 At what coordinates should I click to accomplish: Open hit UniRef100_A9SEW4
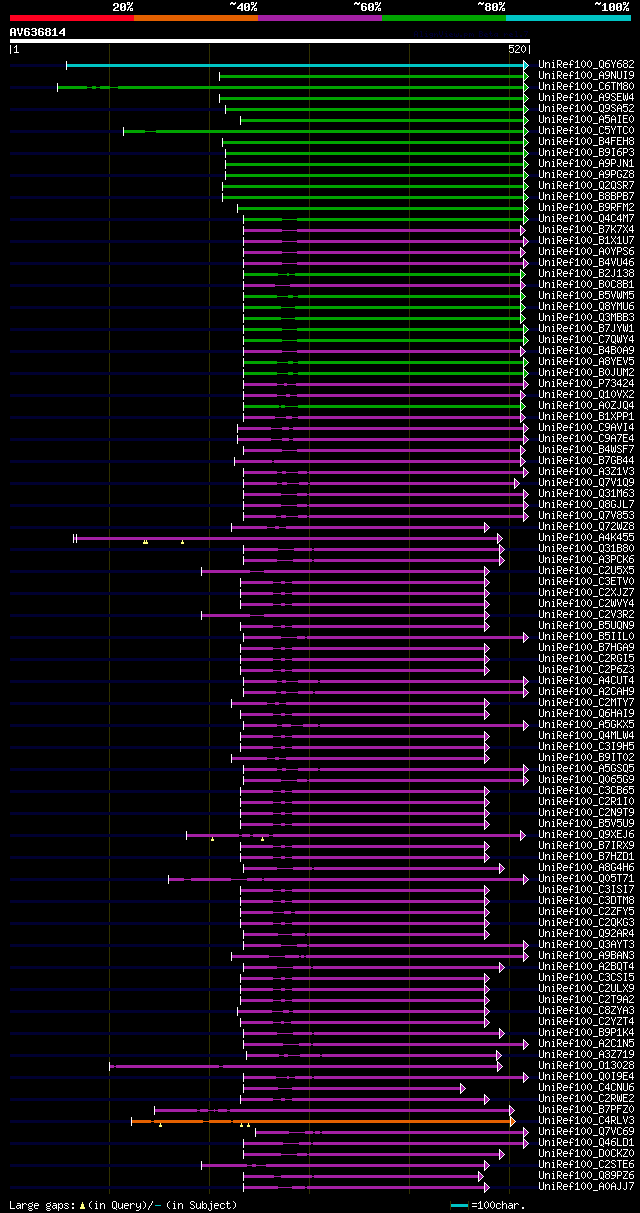[x=586, y=98]
